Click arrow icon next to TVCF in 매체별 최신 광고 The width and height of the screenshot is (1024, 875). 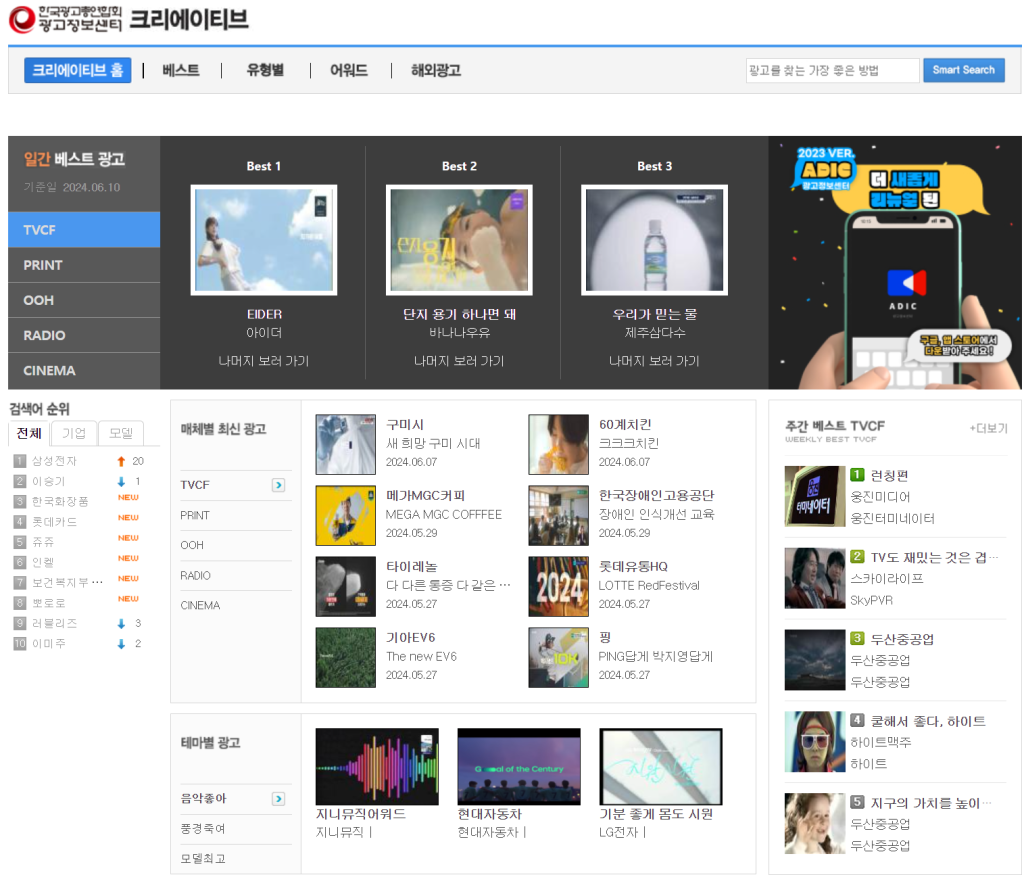pos(278,485)
